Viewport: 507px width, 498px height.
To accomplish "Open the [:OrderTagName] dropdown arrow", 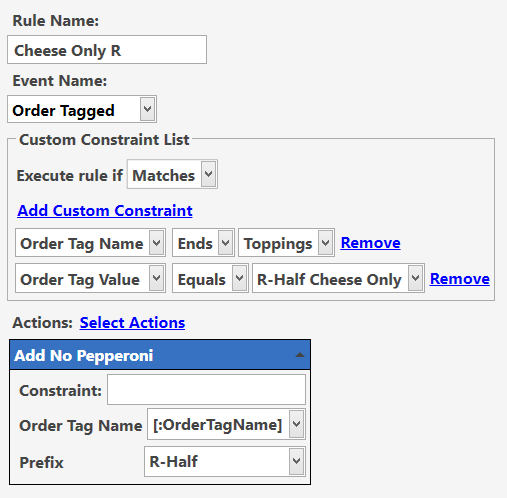I will coord(296,424).
